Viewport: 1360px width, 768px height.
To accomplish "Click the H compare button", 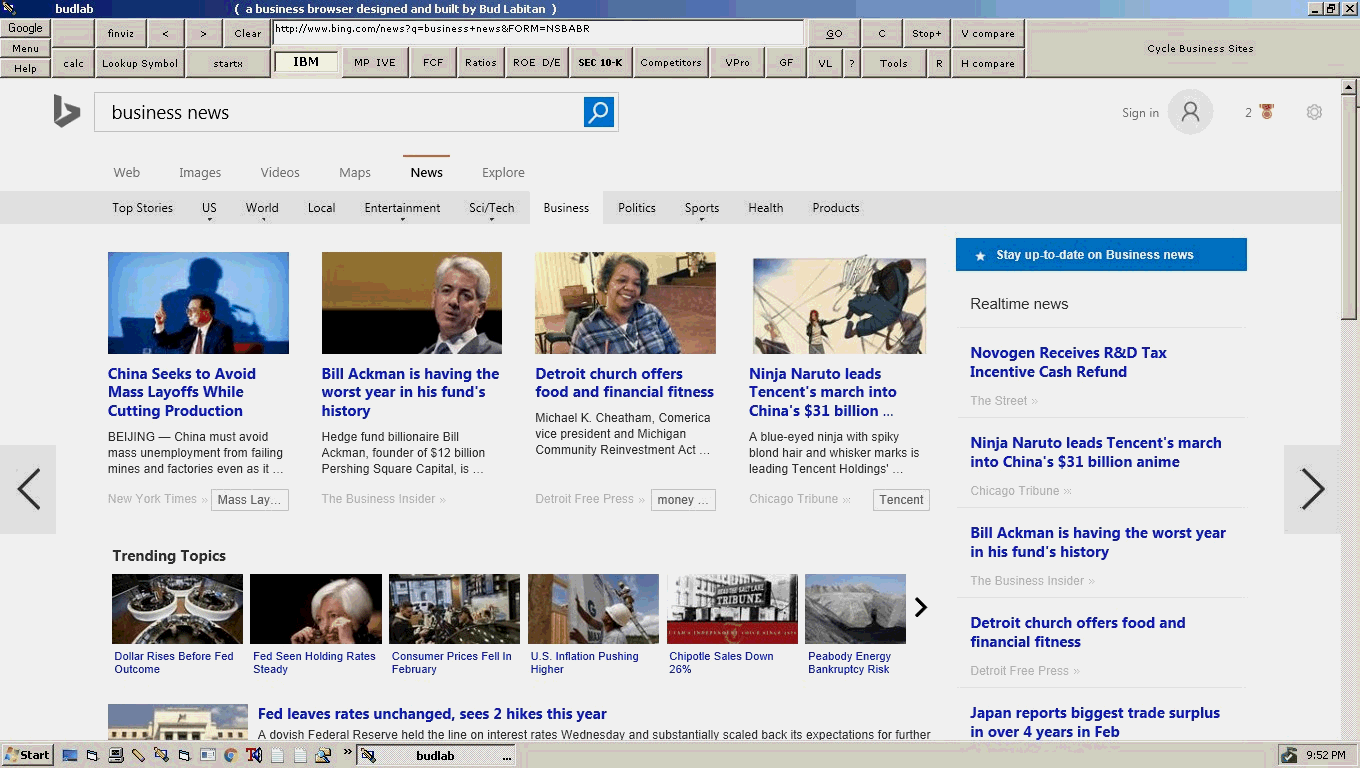I will [988, 63].
